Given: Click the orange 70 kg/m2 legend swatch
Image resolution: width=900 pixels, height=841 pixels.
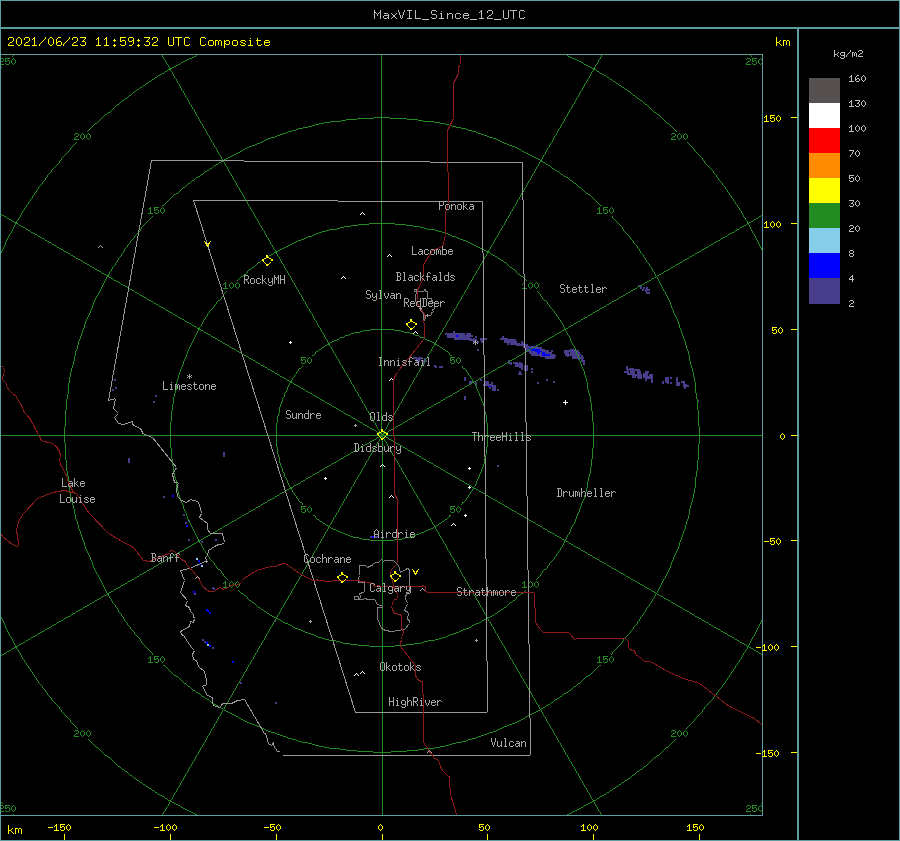Looking at the screenshot, I should tap(824, 165).
